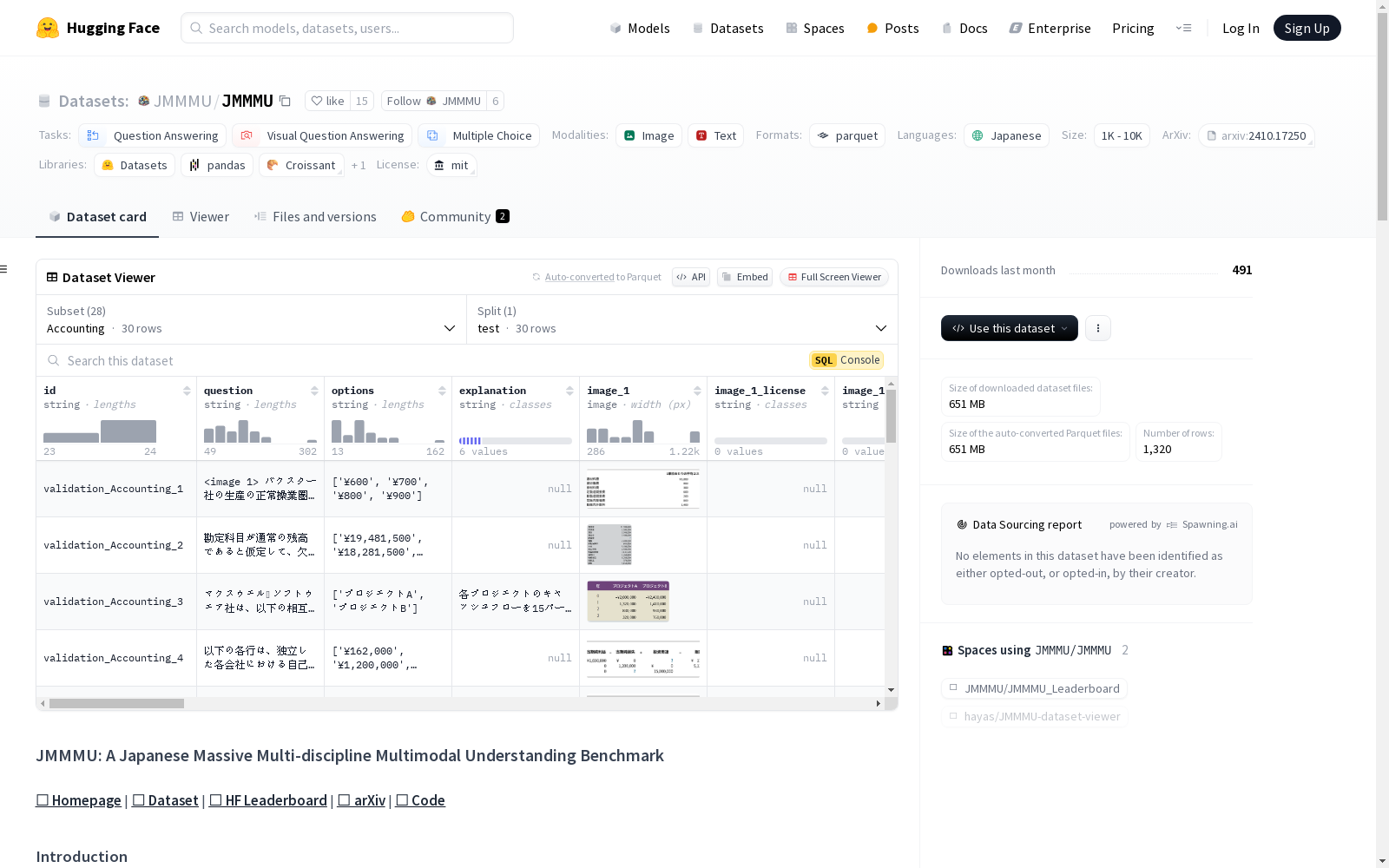Click the Log In link

[1241, 28]
